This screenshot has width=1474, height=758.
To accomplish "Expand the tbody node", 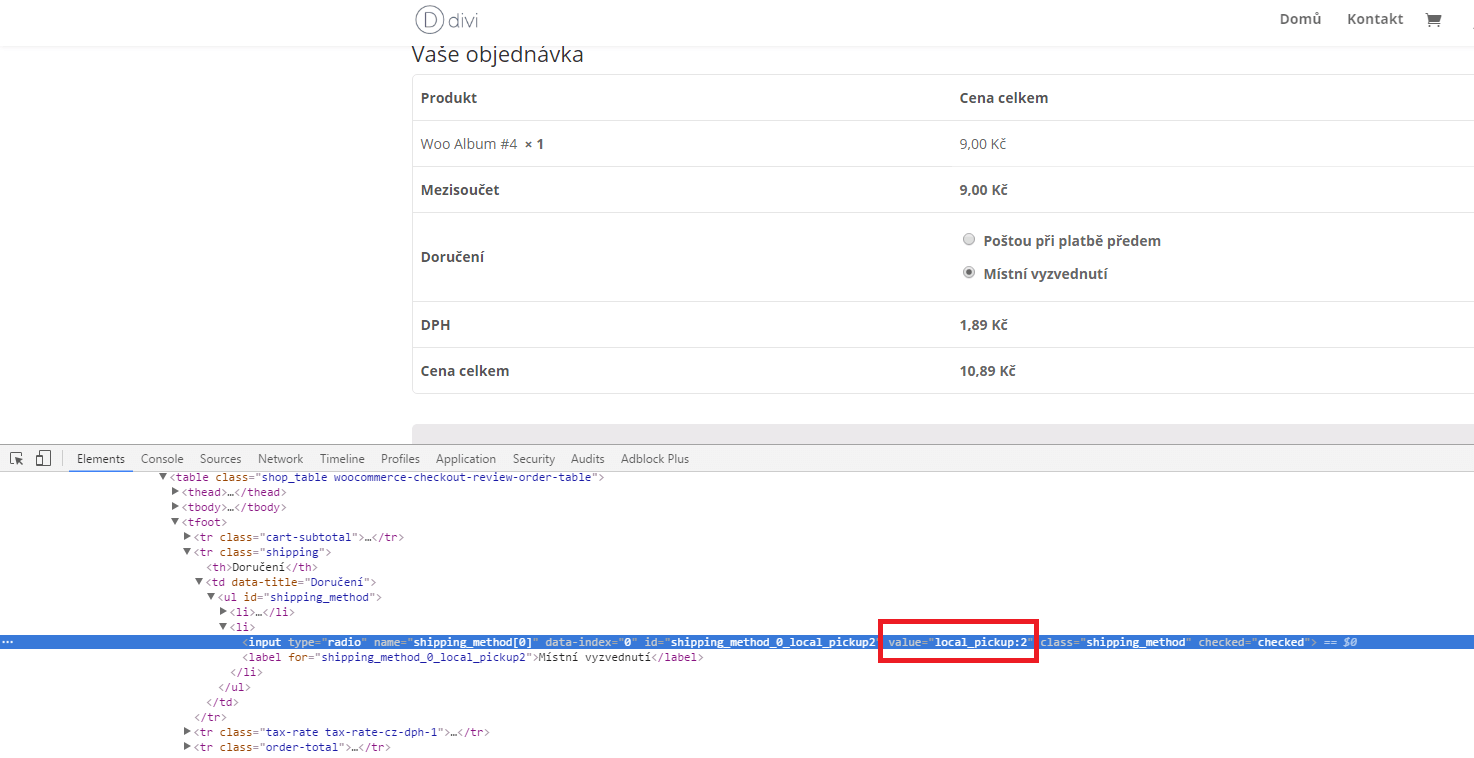I will [176, 507].
